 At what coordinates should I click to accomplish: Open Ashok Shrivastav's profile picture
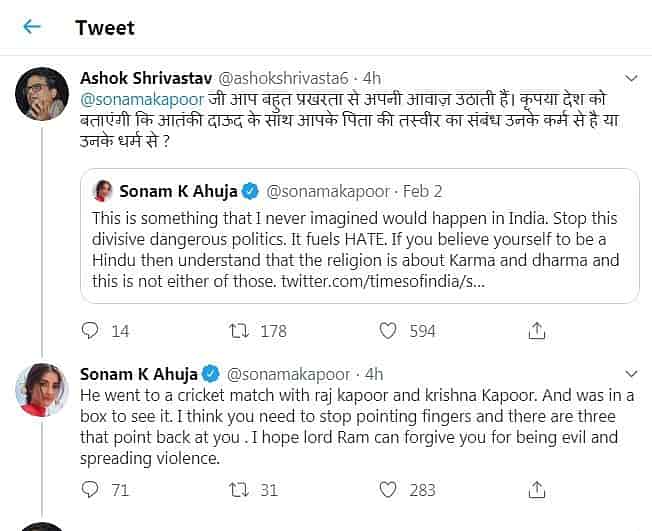pos(42,95)
